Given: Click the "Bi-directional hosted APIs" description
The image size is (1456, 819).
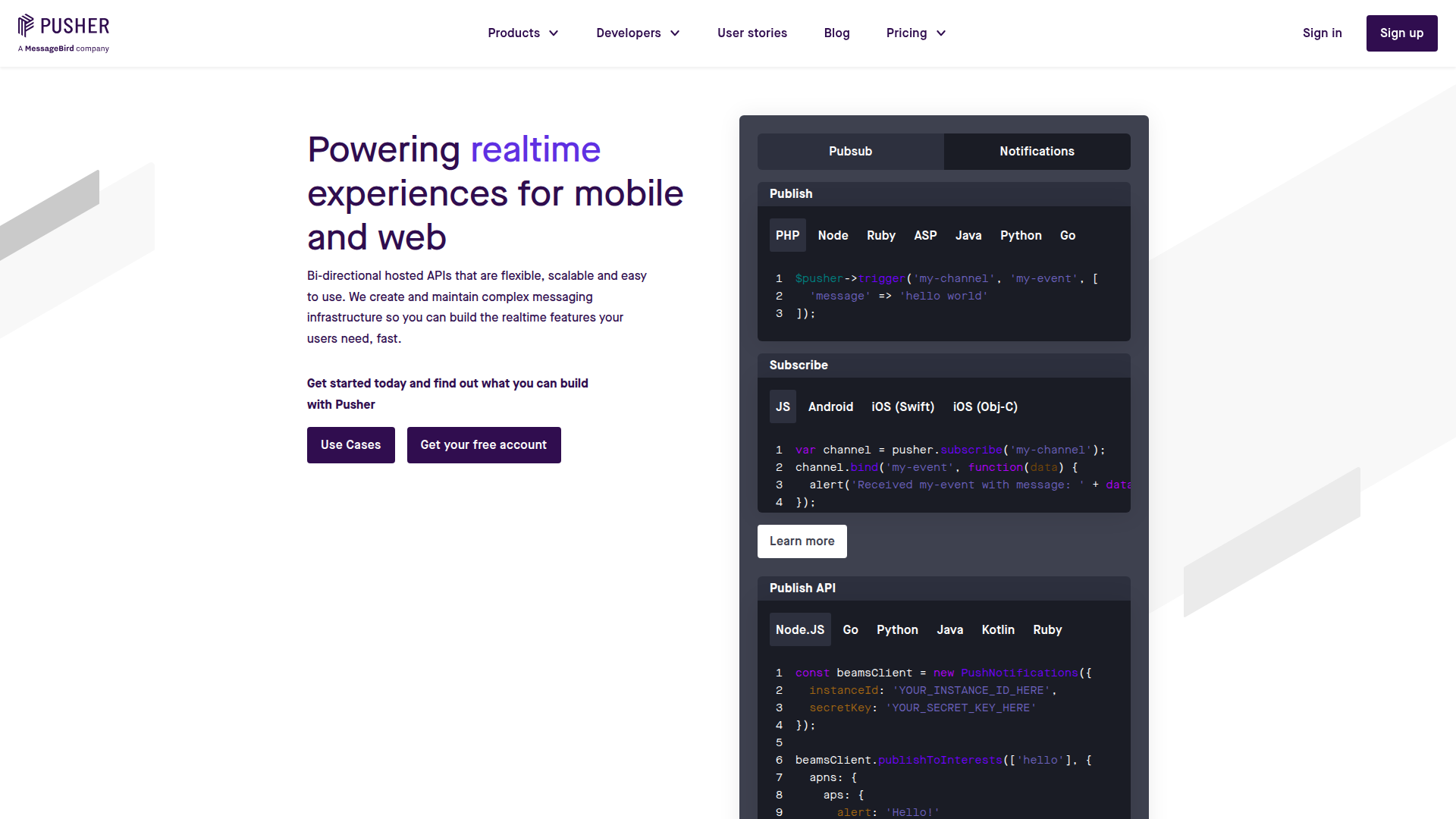Looking at the screenshot, I should pos(477,307).
